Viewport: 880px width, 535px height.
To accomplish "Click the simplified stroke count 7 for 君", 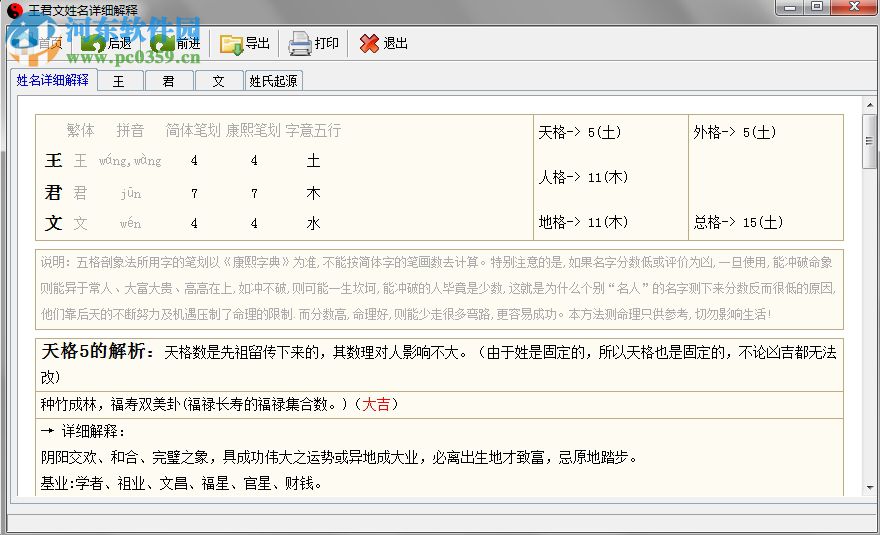I will point(194,194).
